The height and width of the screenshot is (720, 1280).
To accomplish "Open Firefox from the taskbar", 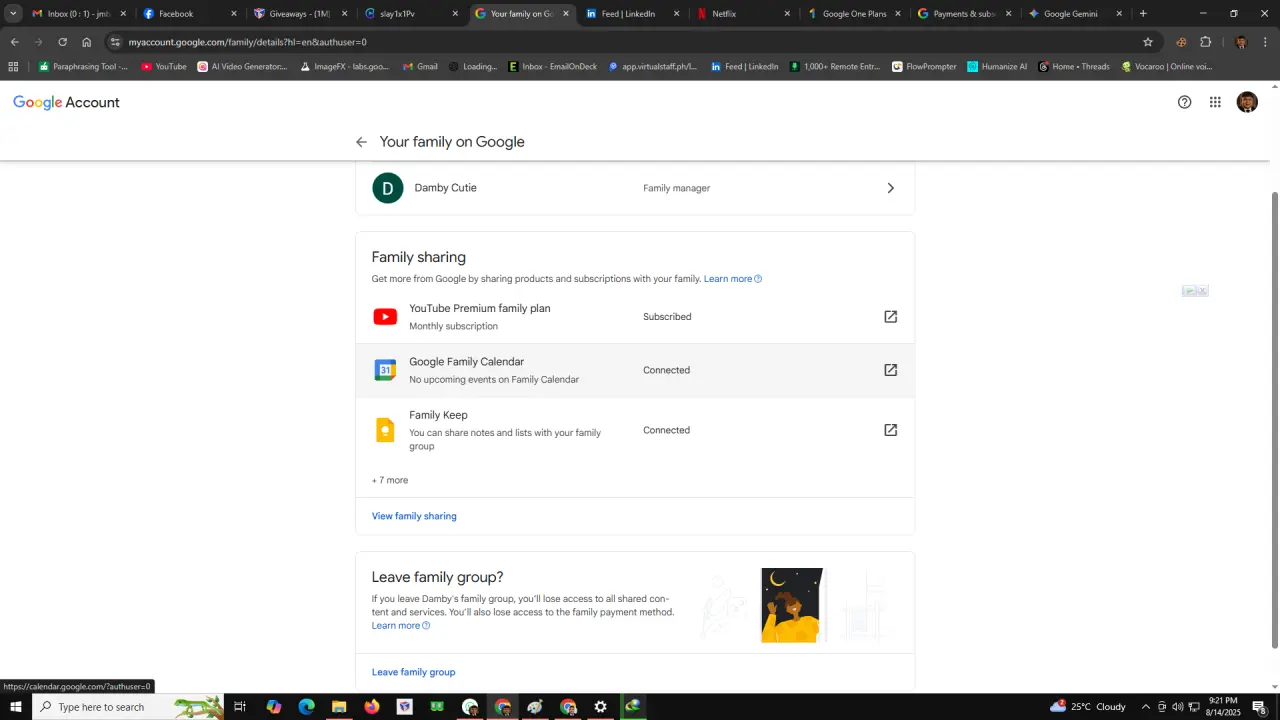I will pyautogui.click(x=372, y=707).
